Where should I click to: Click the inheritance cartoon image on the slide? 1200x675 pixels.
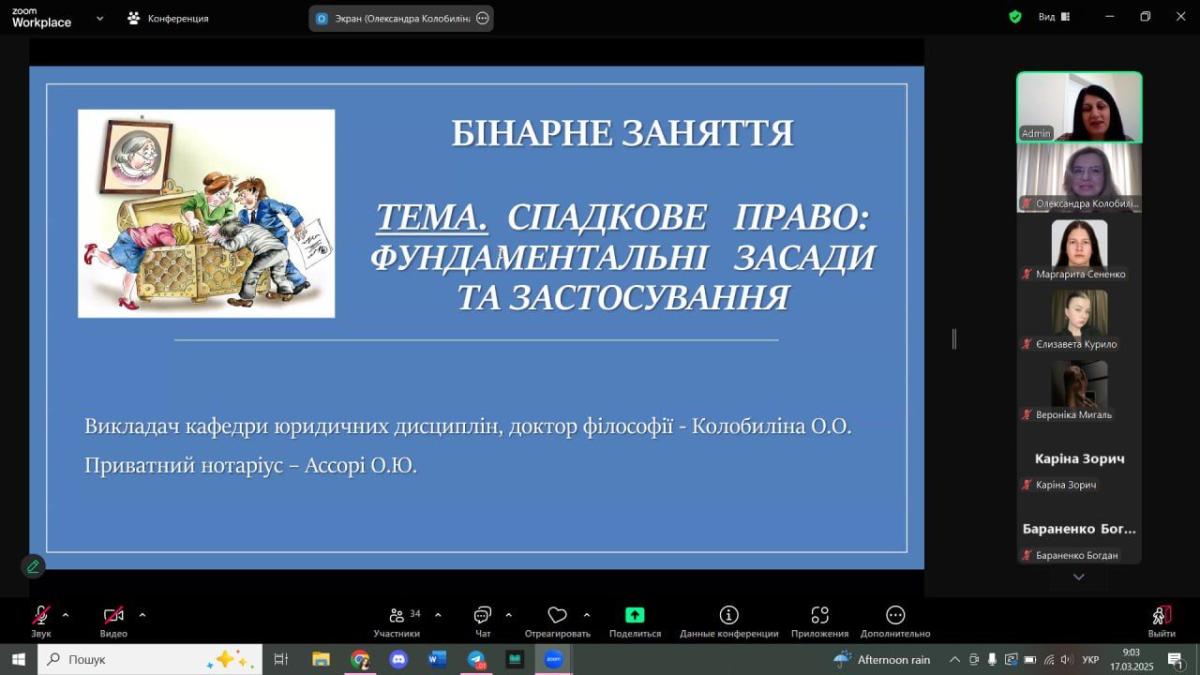pos(206,213)
